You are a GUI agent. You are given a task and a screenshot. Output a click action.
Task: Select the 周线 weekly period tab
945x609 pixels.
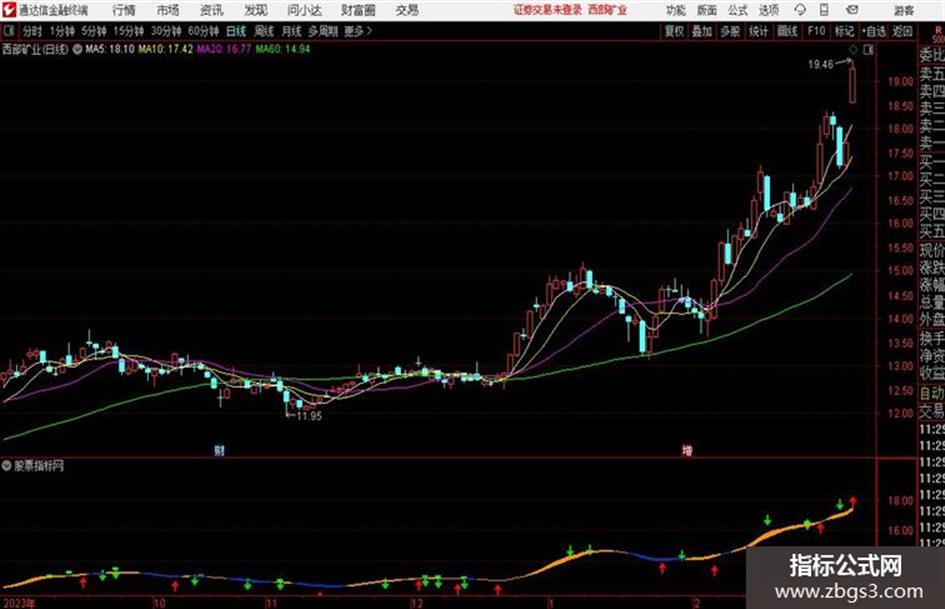264,31
